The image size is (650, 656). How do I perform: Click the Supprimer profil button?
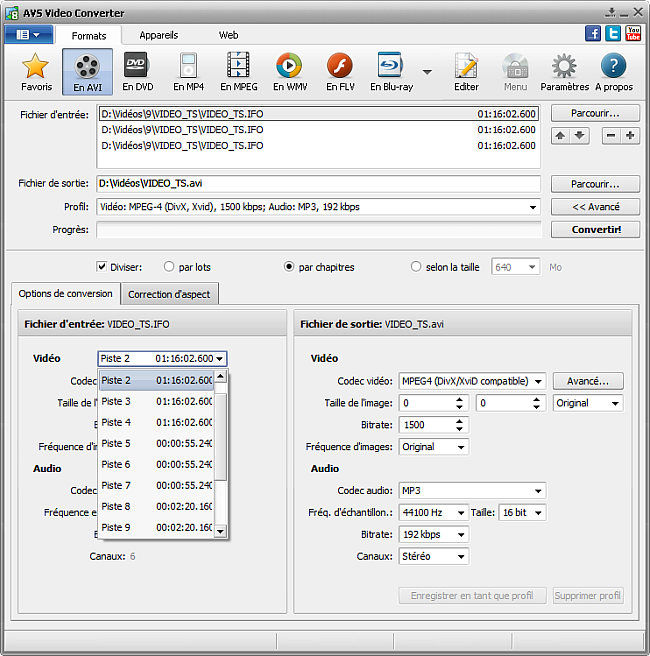tap(588, 596)
